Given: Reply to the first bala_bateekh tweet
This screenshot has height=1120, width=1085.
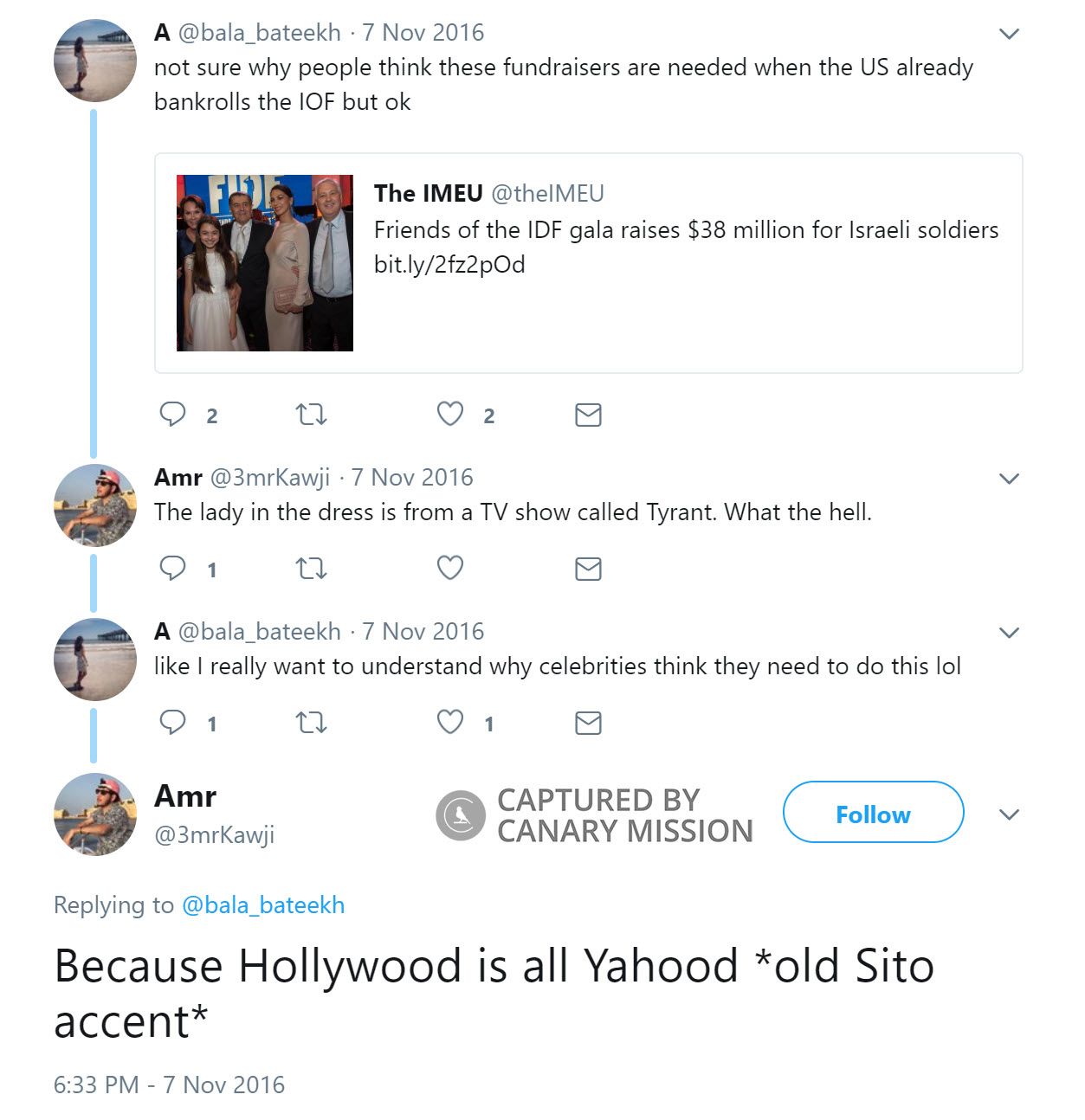Looking at the screenshot, I should point(173,415).
